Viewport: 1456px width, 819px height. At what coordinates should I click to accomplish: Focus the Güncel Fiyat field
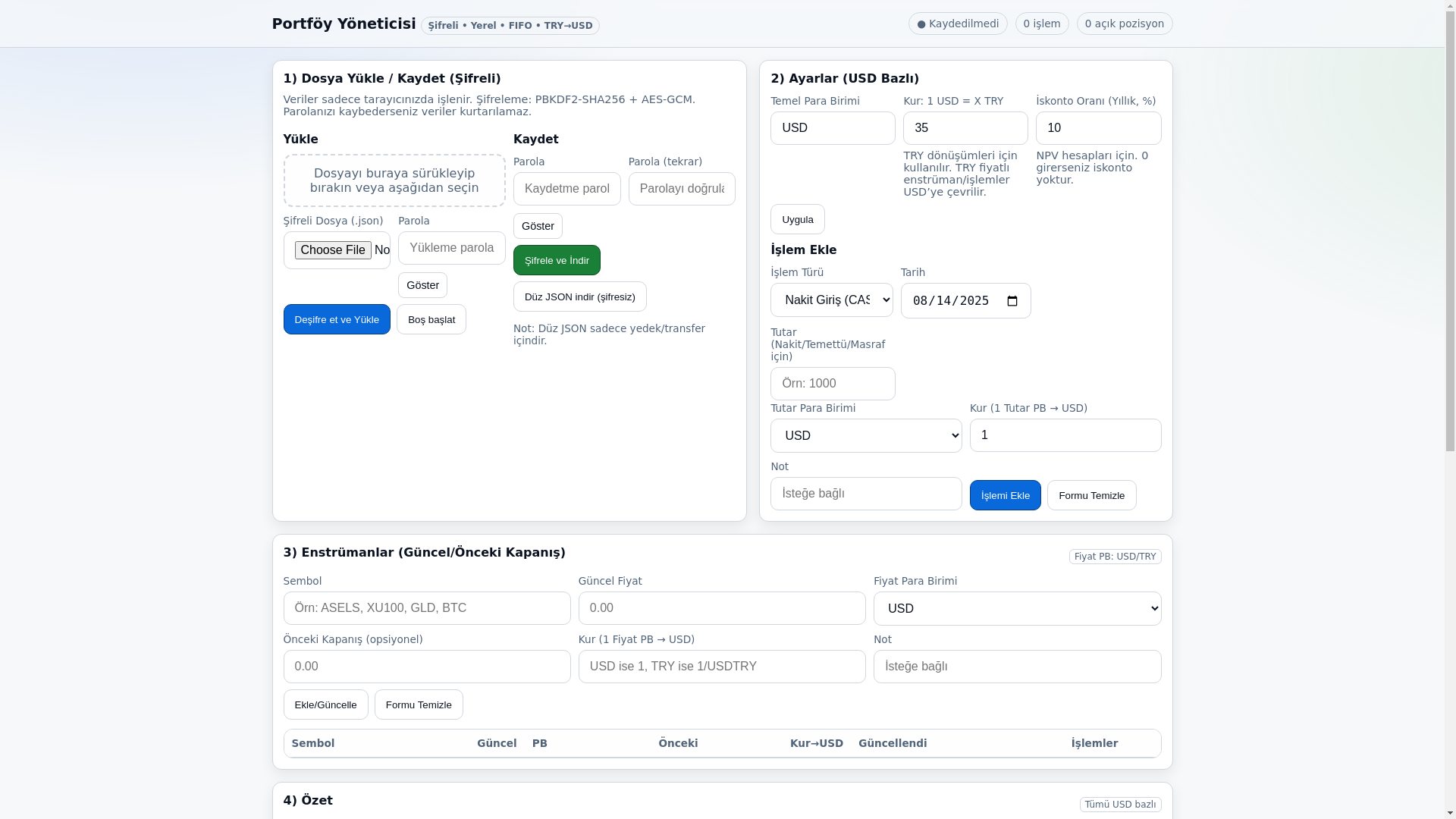coord(722,608)
